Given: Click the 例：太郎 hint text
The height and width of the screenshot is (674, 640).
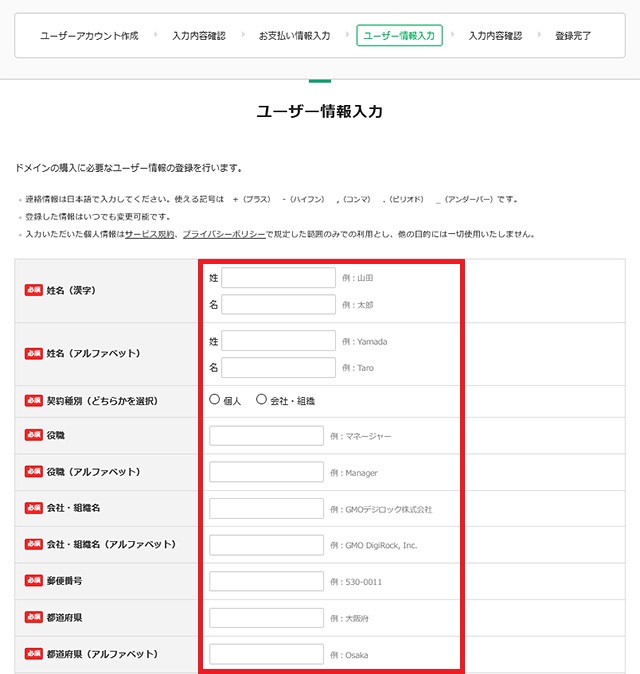Looking at the screenshot, I should (358, 305).
